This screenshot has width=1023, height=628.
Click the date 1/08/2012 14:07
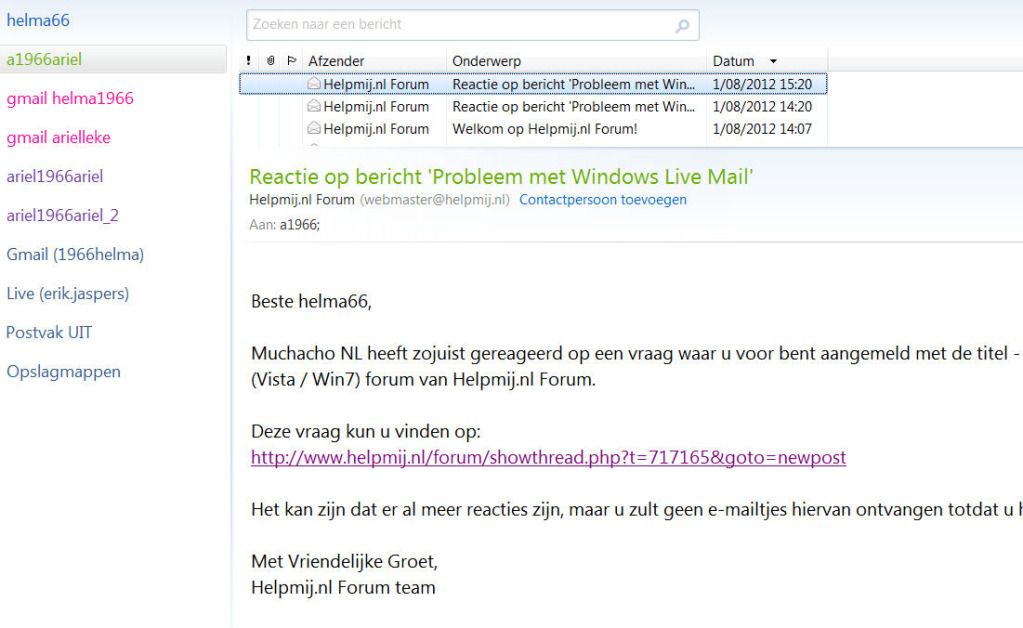coord(762,128)
